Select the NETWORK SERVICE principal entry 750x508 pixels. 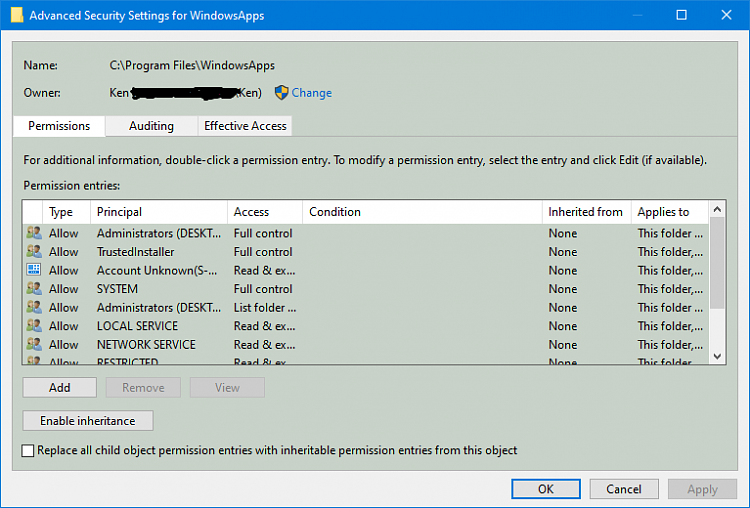point(146,345)
